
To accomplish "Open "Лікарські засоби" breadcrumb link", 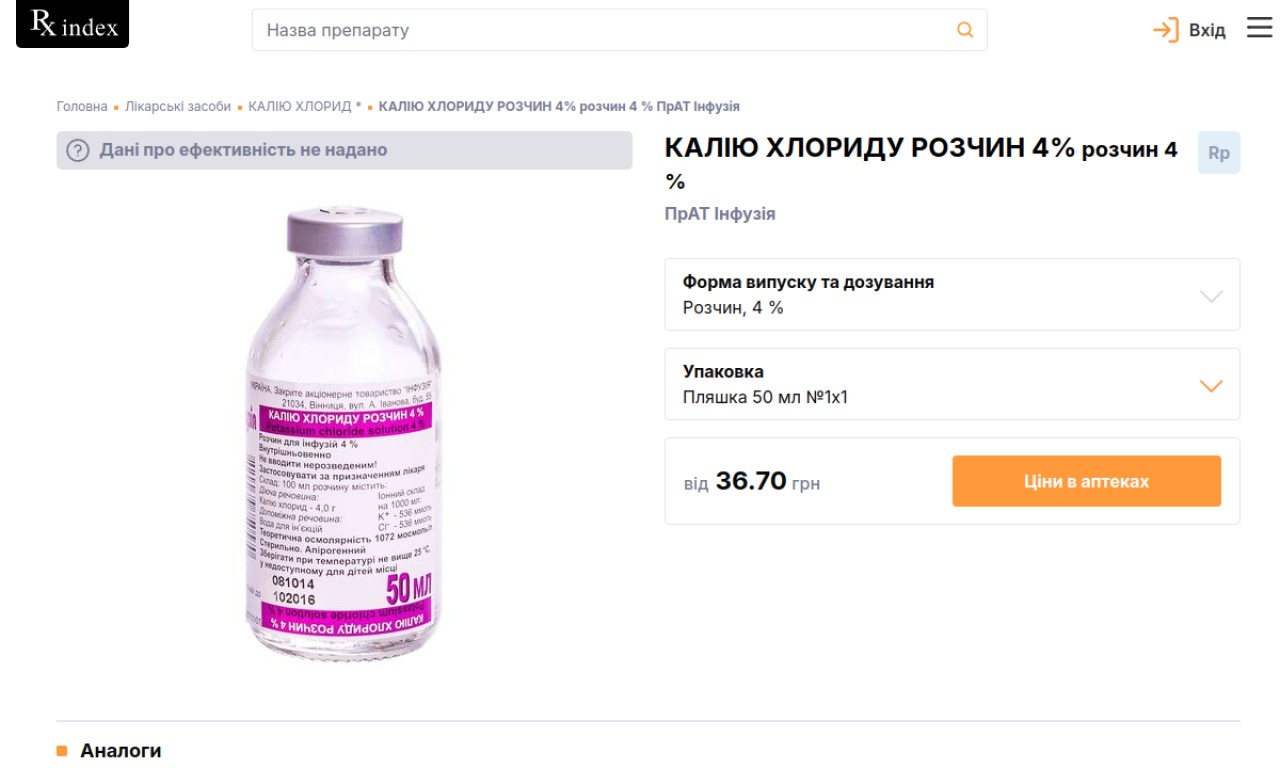I will 178,106.
